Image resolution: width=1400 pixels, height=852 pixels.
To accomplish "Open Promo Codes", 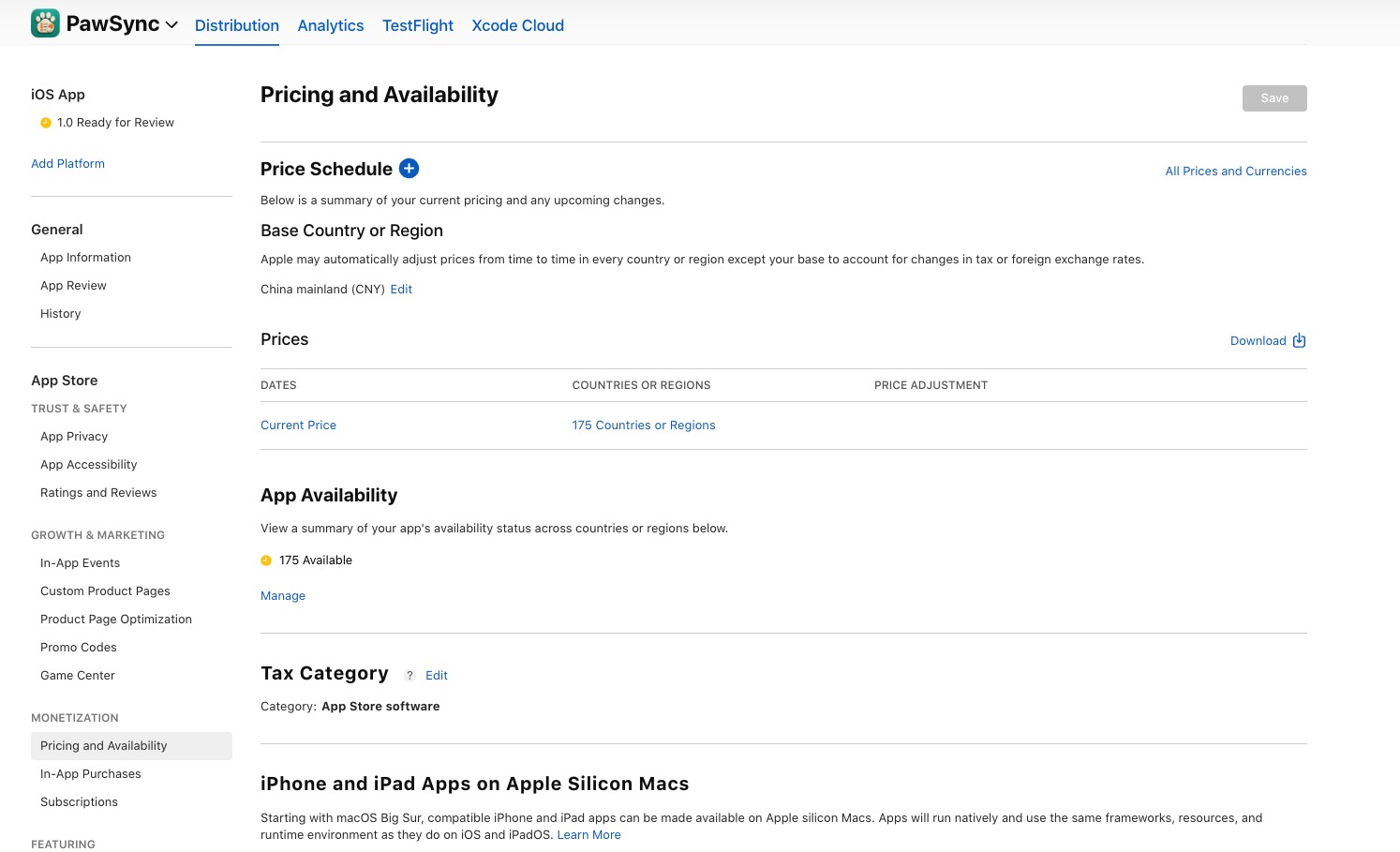I will tap(79, 648).
